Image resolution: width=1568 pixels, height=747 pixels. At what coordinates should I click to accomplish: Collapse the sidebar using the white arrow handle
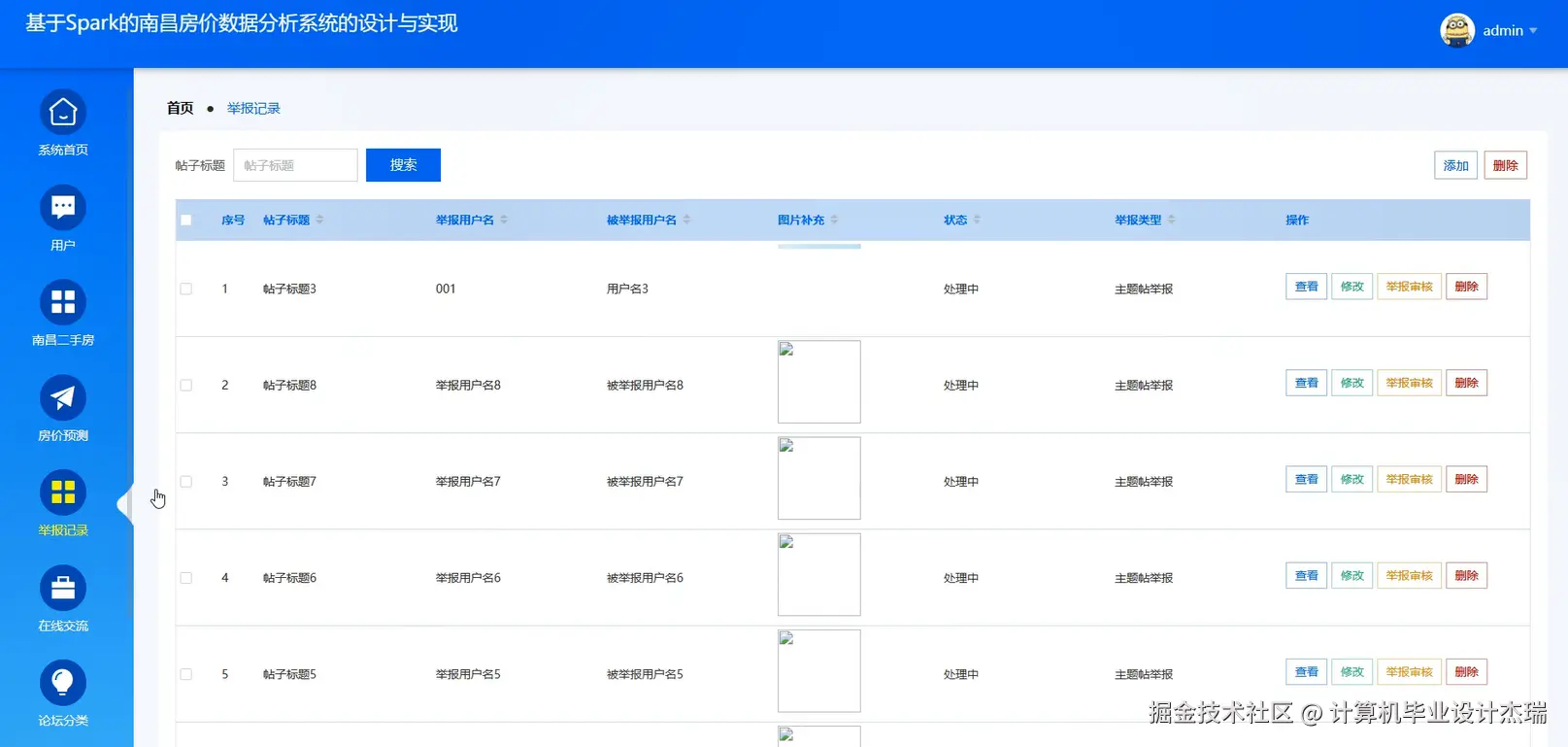coord(125,504)
